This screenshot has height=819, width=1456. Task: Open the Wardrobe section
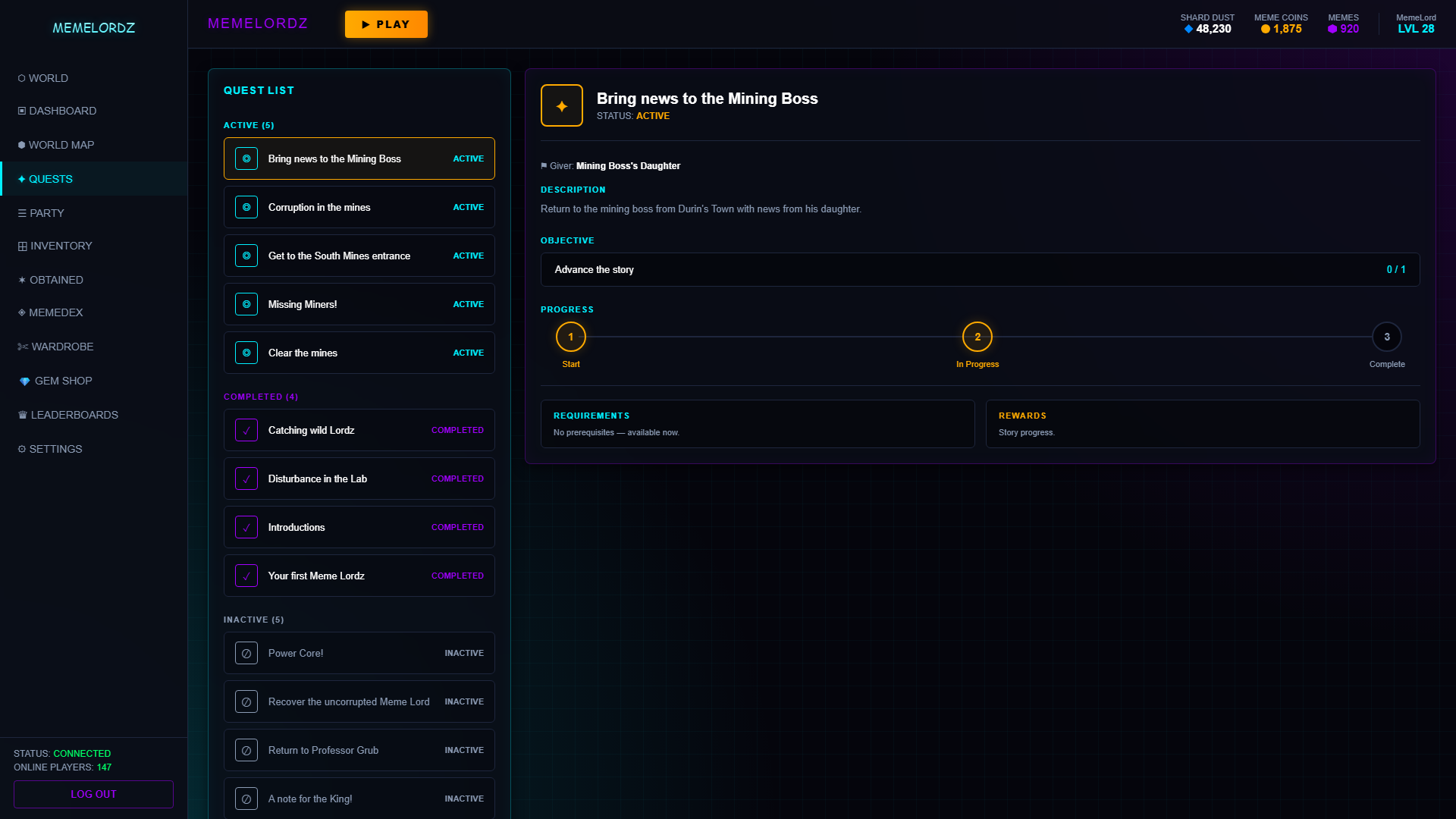[94, 347]
